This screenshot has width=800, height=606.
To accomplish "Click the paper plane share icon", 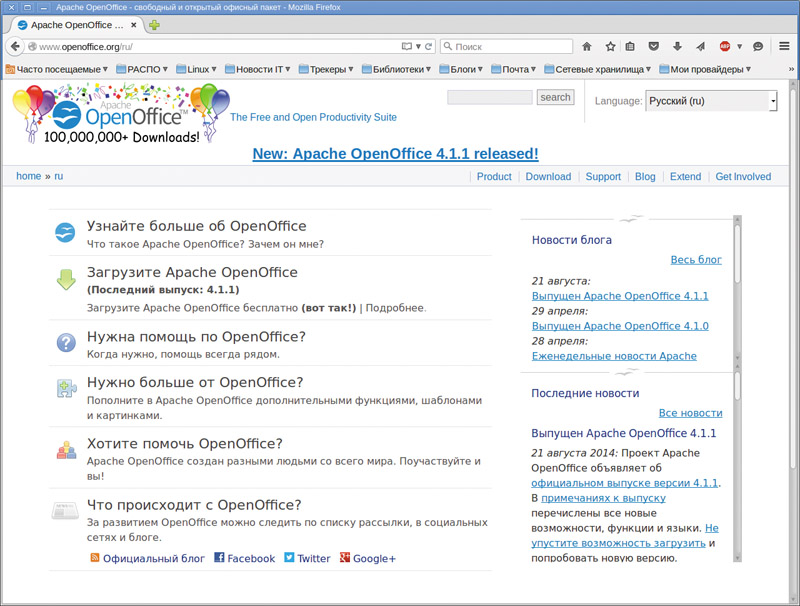I will (x=701, y=46).
